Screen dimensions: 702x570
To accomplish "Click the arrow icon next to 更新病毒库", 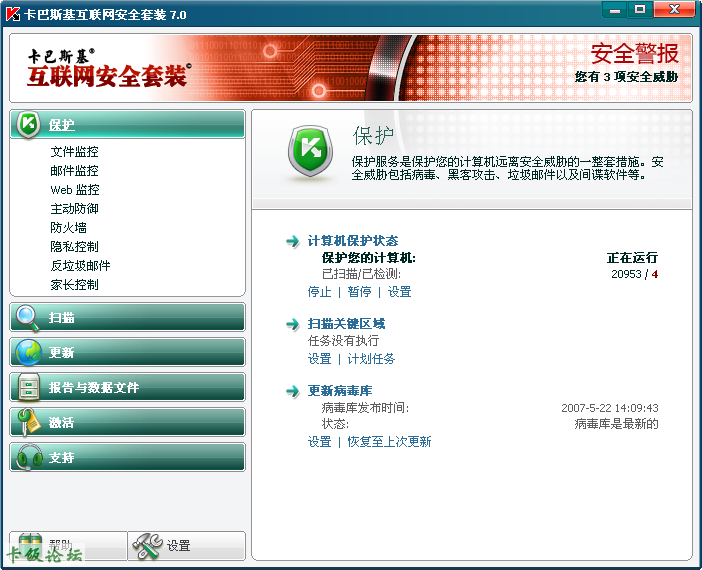I will coord(293,391).
